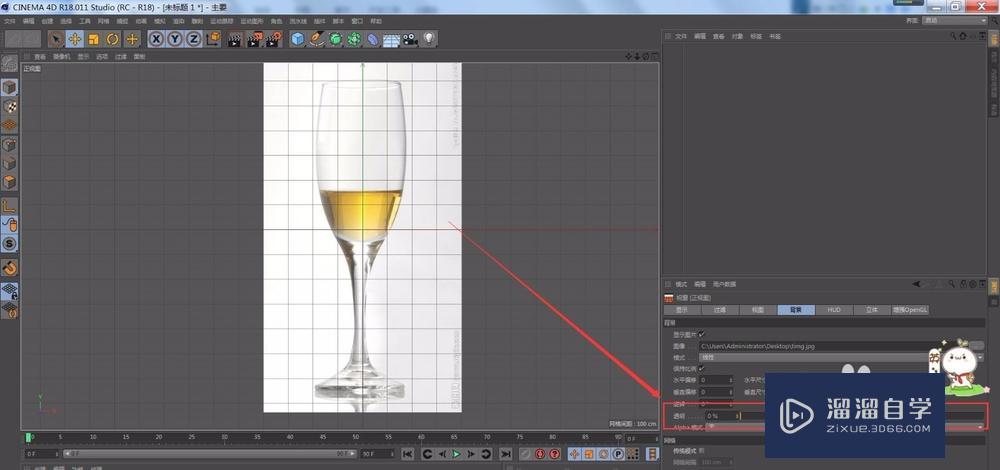Switch to the 增强OpenGL tab
This screenshot has width=1000, height=470.
[x=910, y=310]
